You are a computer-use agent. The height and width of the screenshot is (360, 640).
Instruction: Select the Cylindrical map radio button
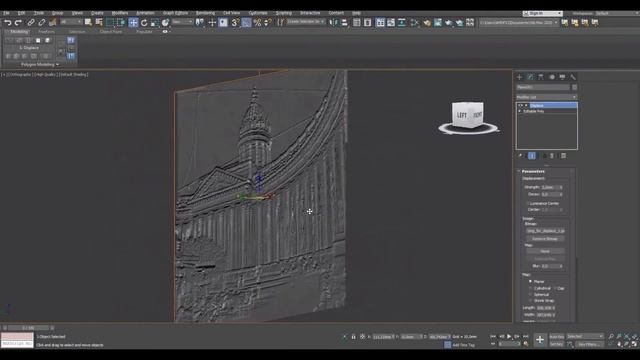531,289
